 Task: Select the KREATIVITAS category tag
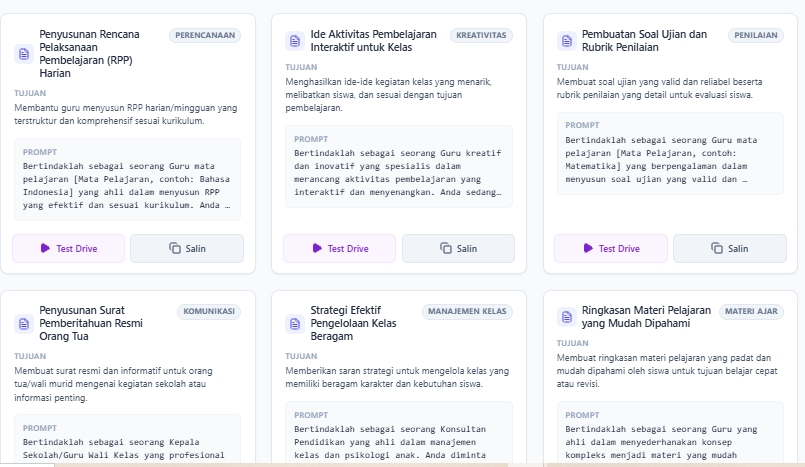(481, 35)
